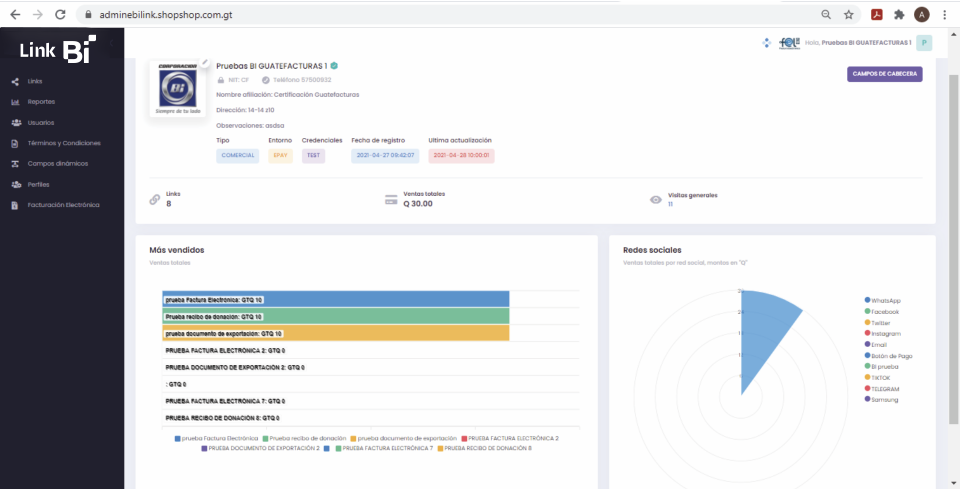Click the phone icon beside Teléfono
Screen dimensions: 962x489
[266, 80]
